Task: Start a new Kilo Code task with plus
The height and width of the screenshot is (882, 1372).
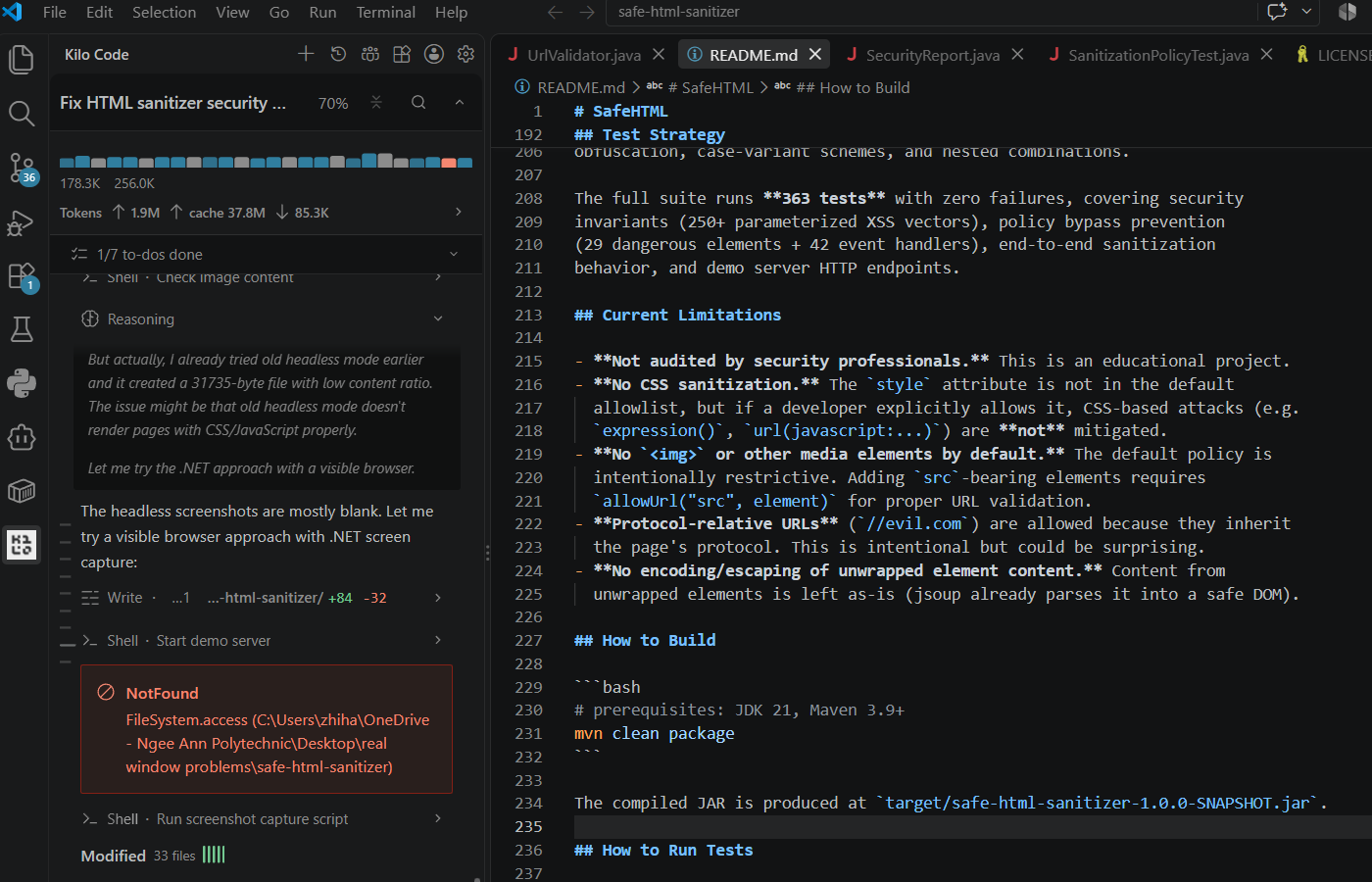Action: coord(306,54)
